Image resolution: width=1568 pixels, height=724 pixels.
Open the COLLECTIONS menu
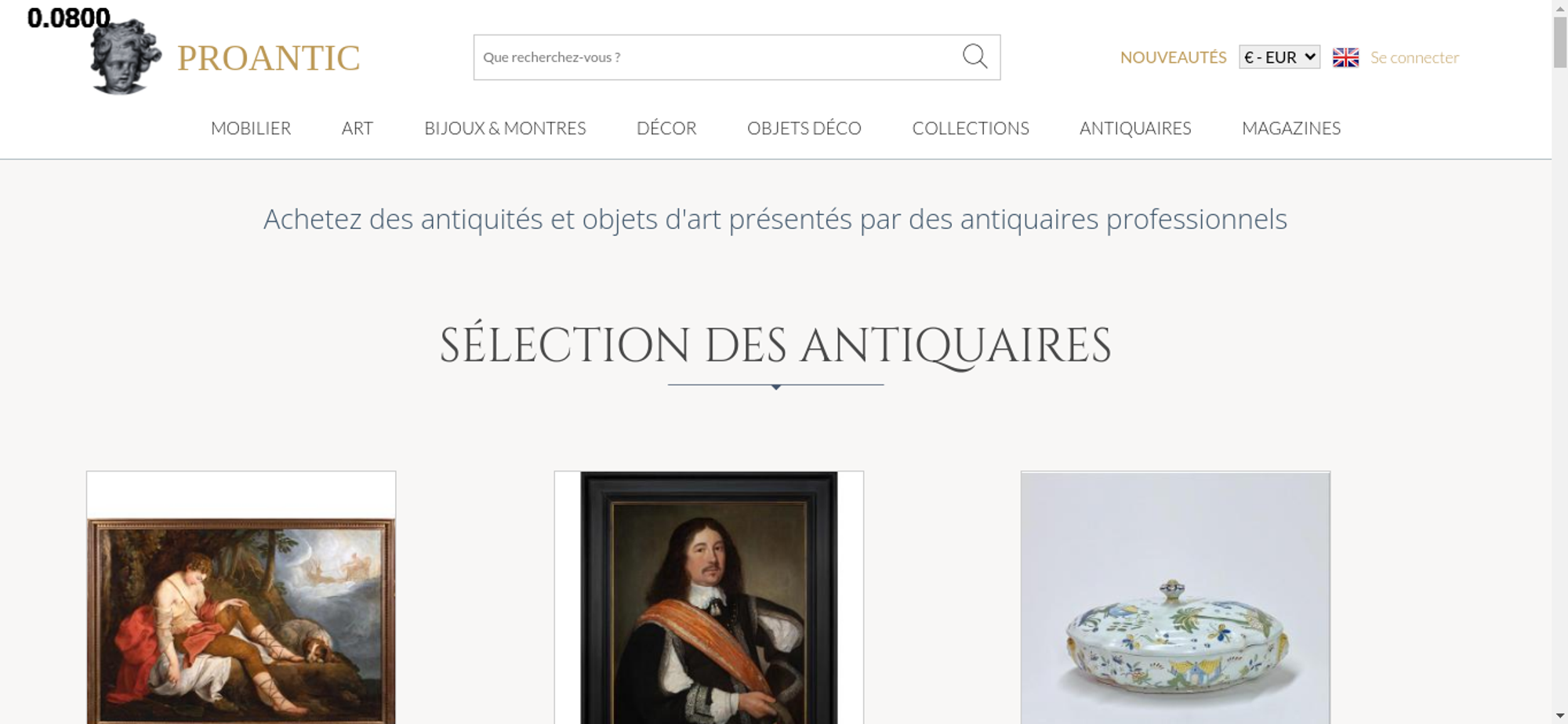pyautogui.click(x=971, y=128)
